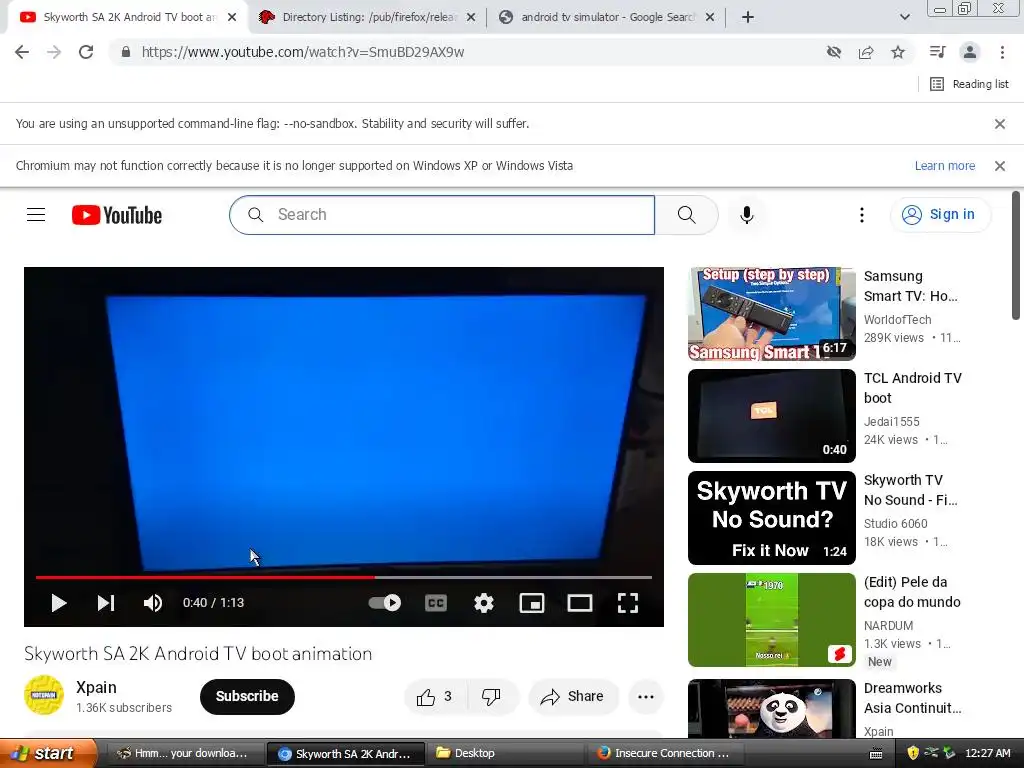Reload the current page

tap(86, 52)
